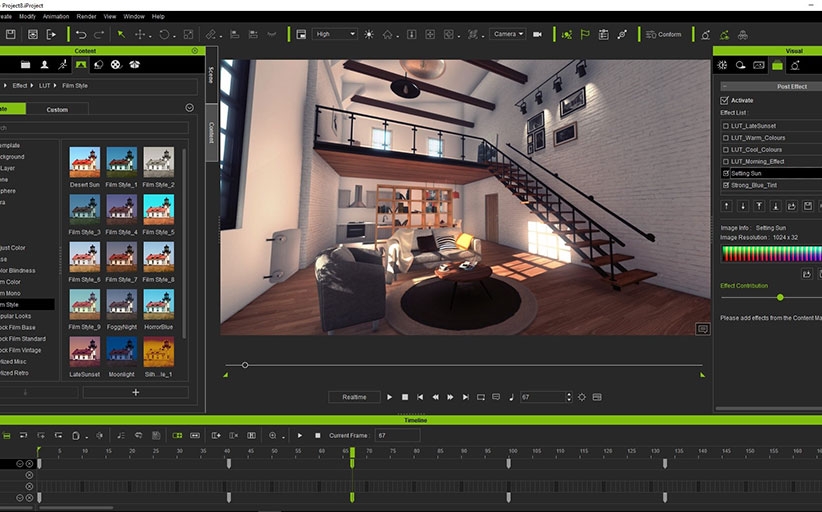This screenshot has width=822, height=512.
Task: Click the flag icon in the top toolbar
Action: (585, 34)
